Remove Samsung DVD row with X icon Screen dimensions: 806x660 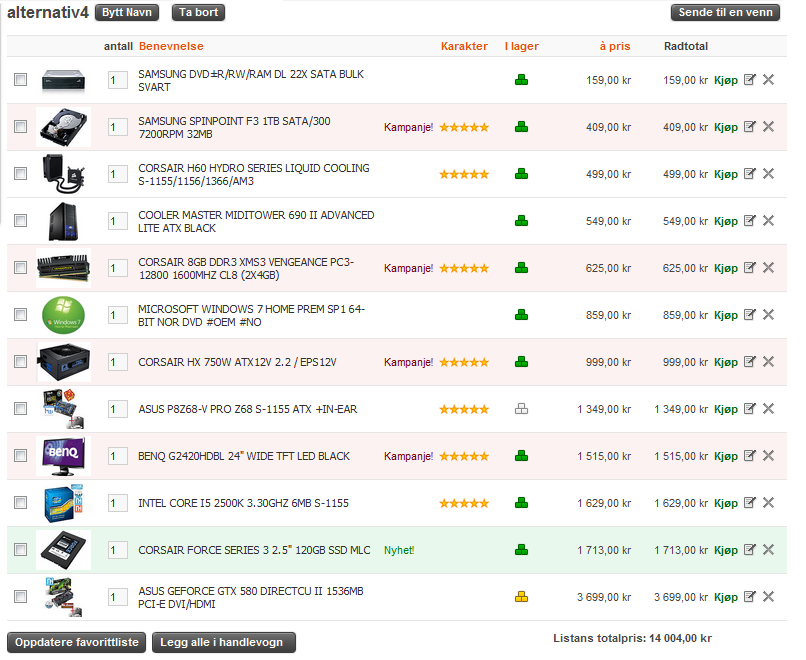(768, 80)
